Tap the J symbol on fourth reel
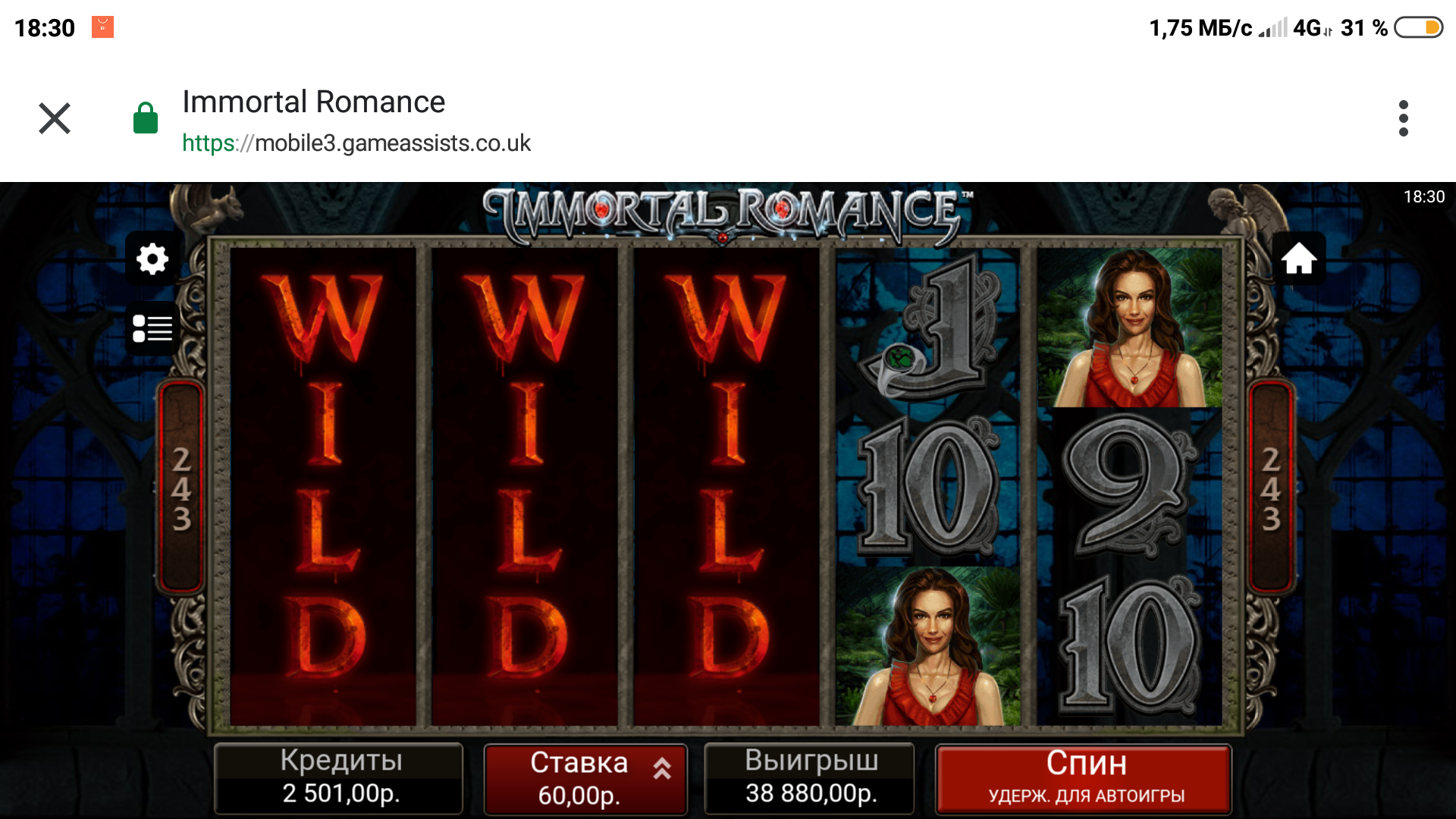 click(x=928, y=328)
